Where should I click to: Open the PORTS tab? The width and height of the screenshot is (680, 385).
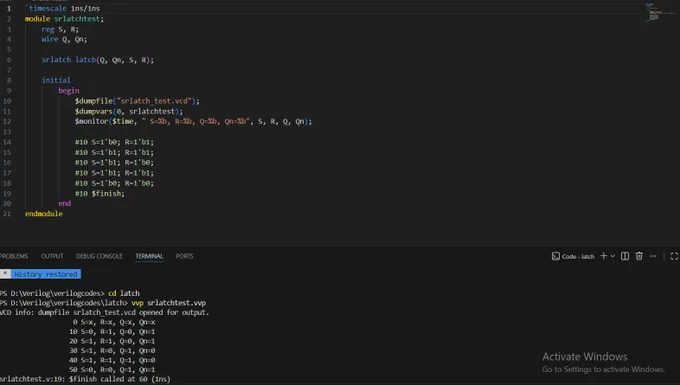click(x=185, y=256)
